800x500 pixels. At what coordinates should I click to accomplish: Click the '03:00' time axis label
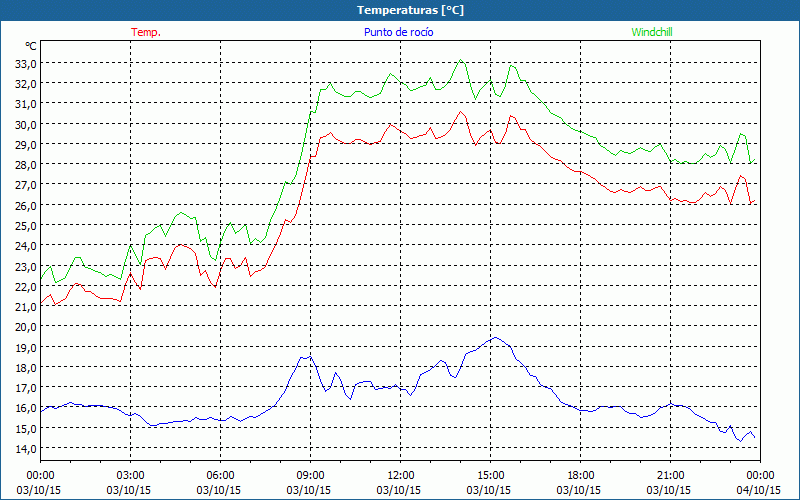pos(130,476)
